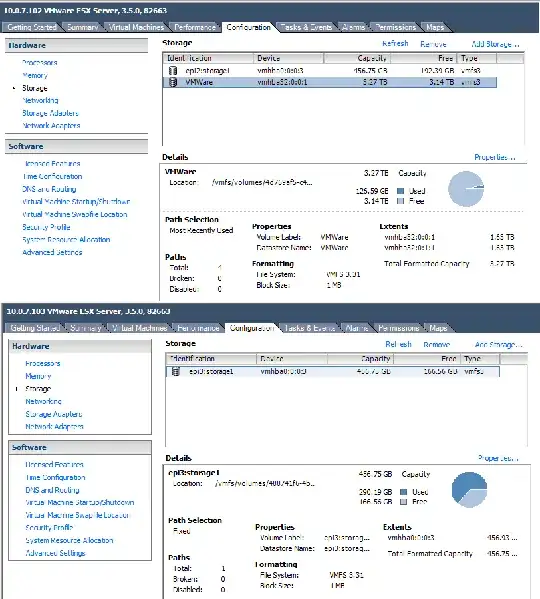Open Properties link for cpl3:storage1 details
This screenshot has width=540, height=599.
pos(498,458)
